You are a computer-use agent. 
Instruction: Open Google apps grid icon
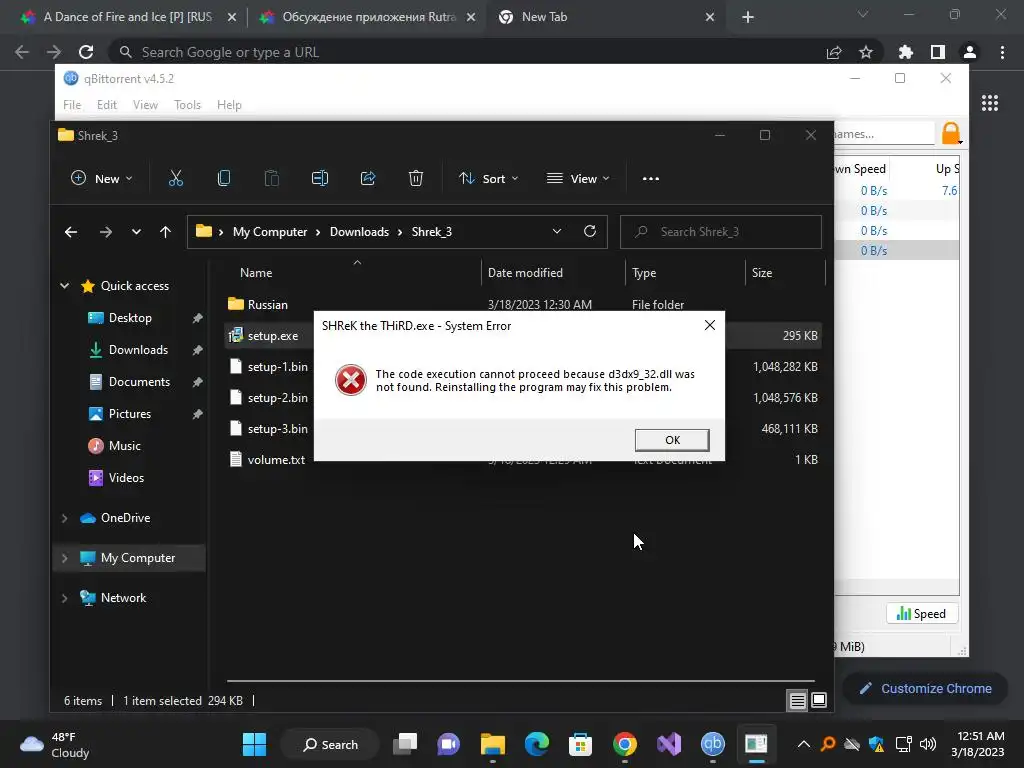coord(990,103)
